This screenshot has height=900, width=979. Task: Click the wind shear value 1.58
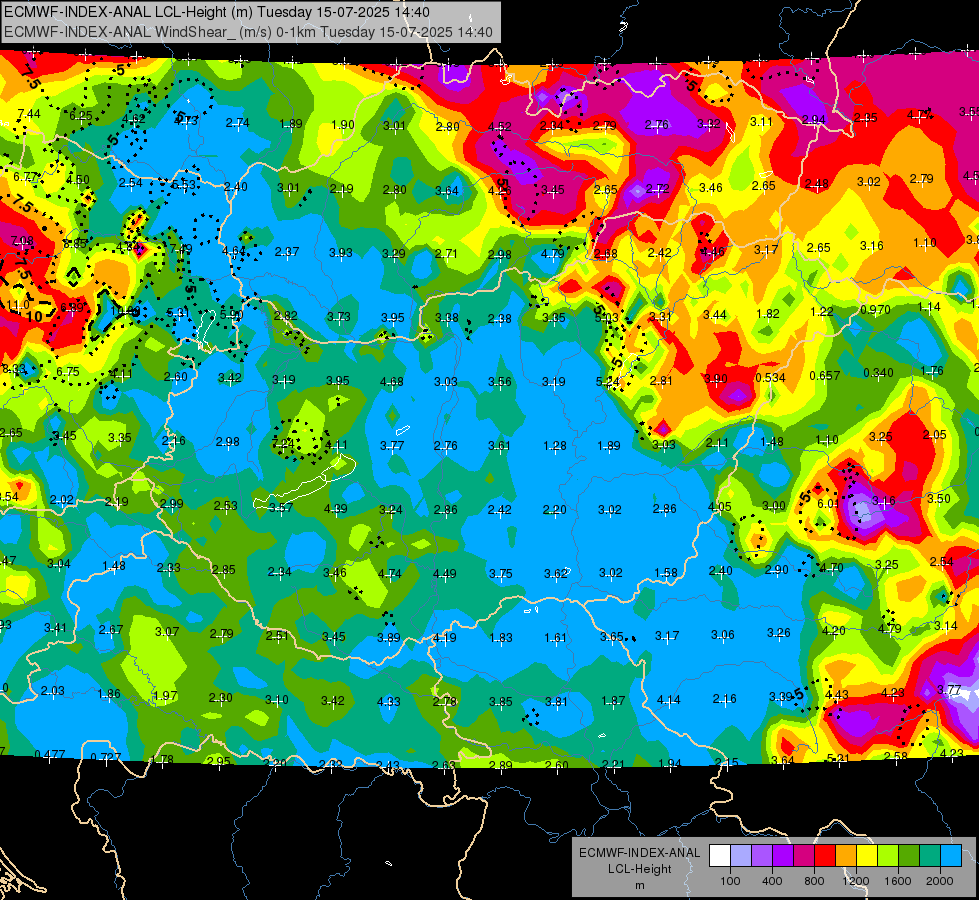(666, 573)
